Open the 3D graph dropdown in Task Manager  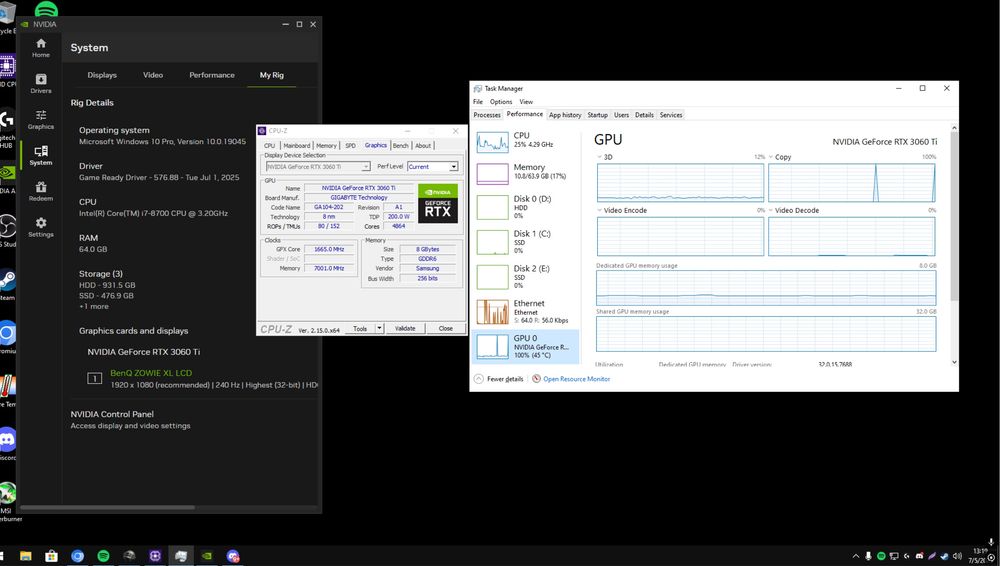[x=599, y=157]
